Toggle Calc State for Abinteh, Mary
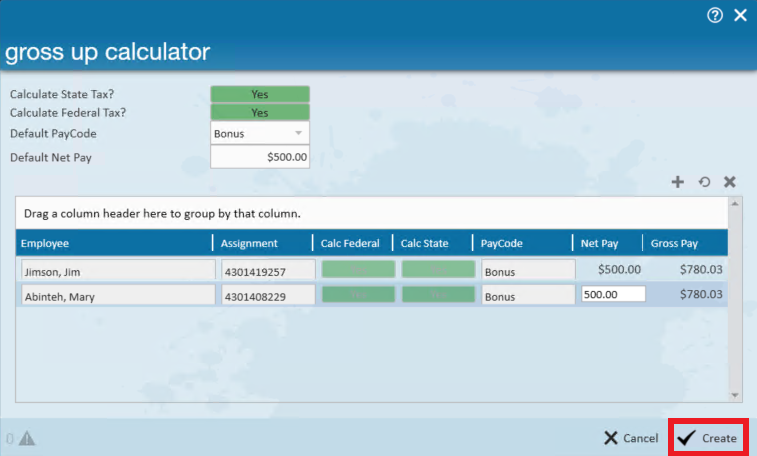The width and height of the screenshot is (757, 456). coord(438,294)
